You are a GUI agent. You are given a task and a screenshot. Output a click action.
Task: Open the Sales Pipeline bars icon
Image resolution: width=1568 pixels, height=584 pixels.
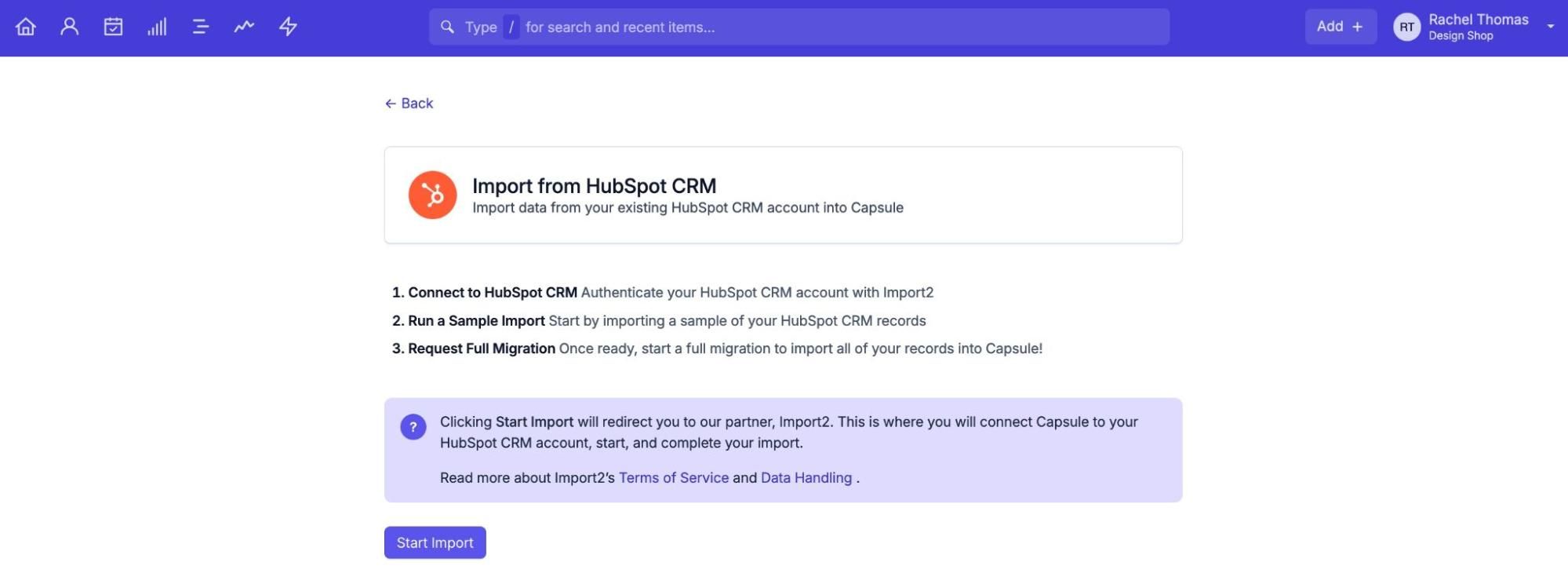click(157, 27)
